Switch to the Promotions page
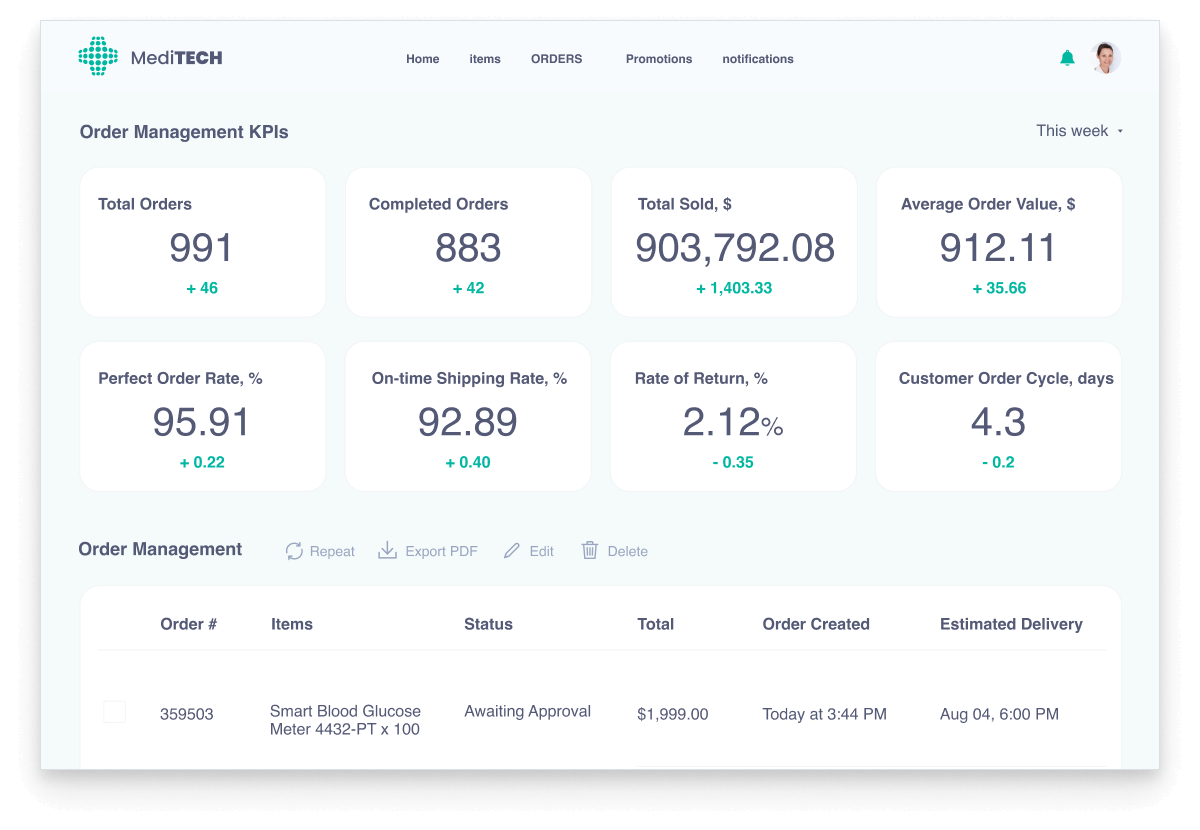 point(658,59)
